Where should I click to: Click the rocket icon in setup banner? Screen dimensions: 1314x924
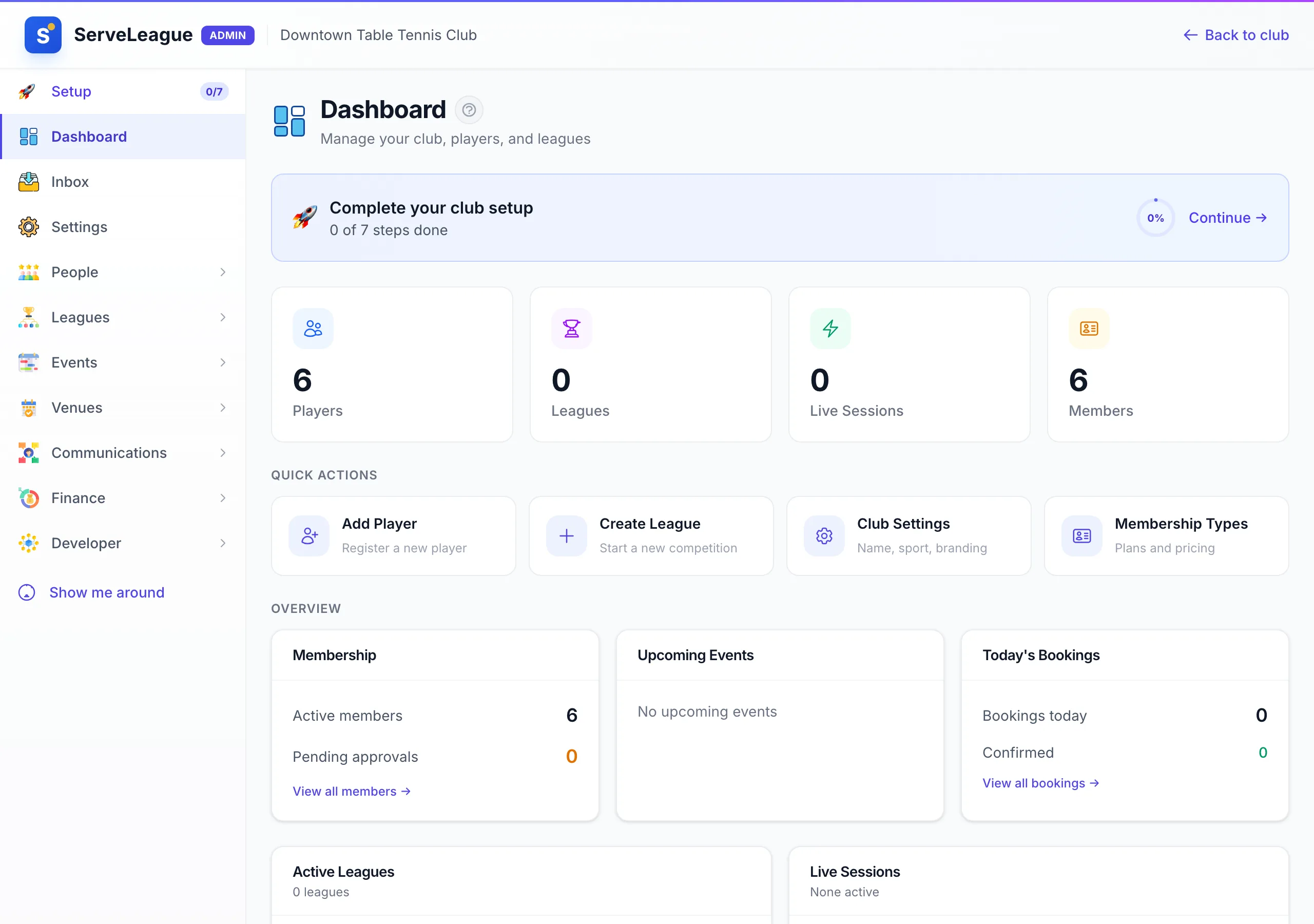(304, 218)
